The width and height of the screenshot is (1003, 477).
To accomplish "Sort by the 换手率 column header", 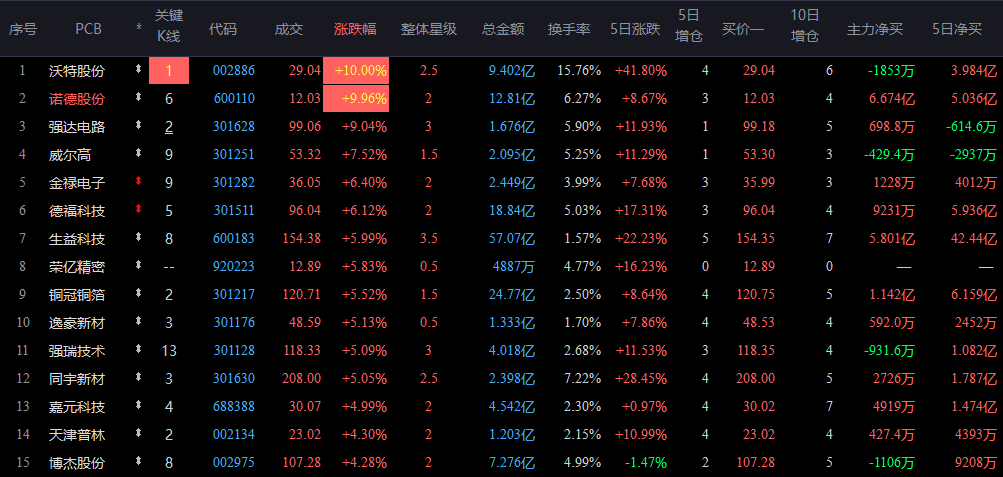I will coord(569,29).
